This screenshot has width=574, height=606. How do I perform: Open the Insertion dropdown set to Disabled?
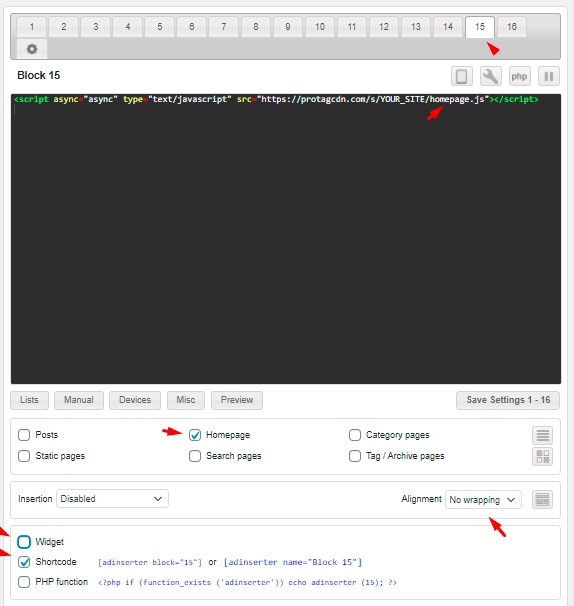click(x=112, y=499)
